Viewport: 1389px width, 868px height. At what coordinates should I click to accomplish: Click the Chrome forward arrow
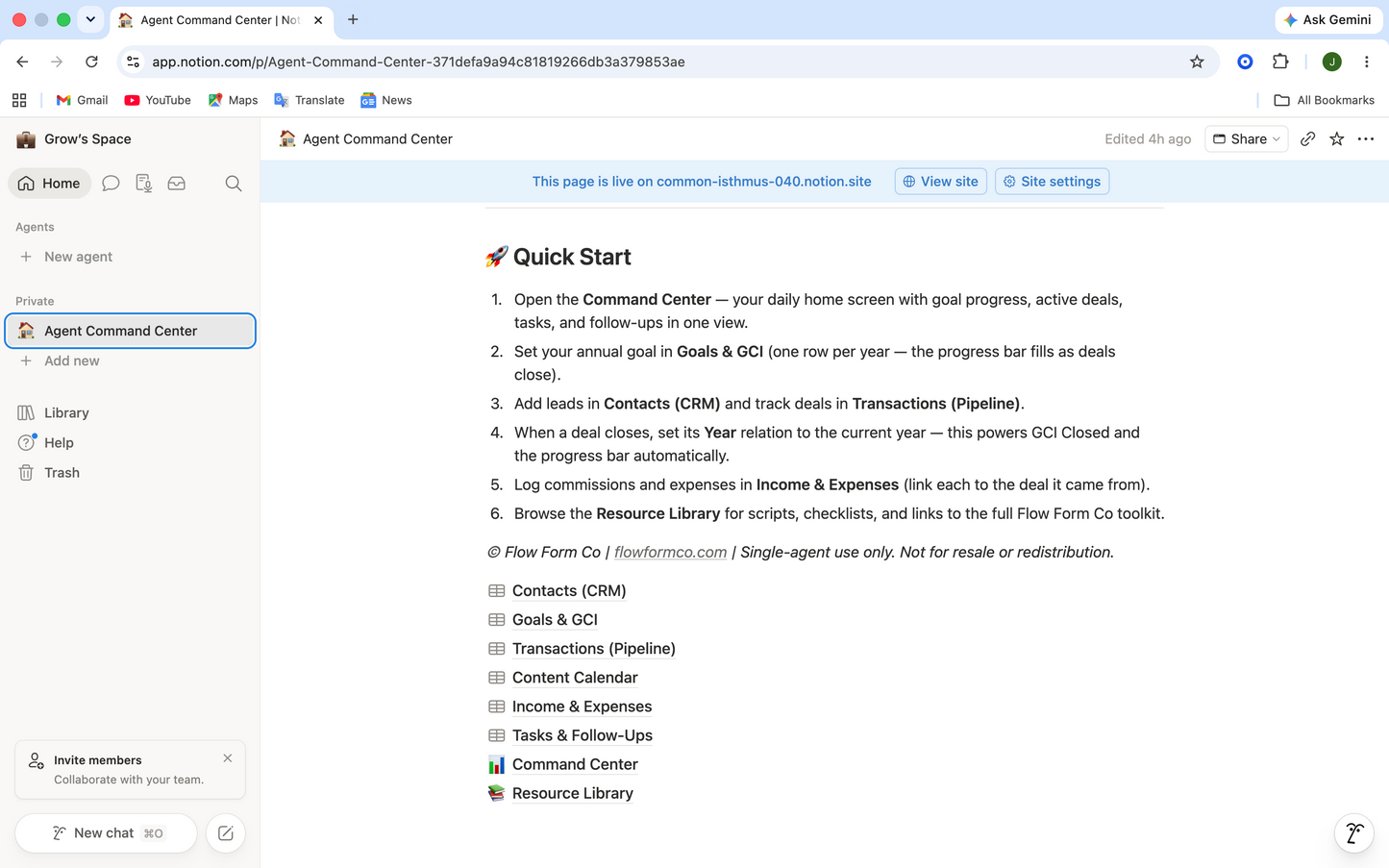click(x=57, y=62)
